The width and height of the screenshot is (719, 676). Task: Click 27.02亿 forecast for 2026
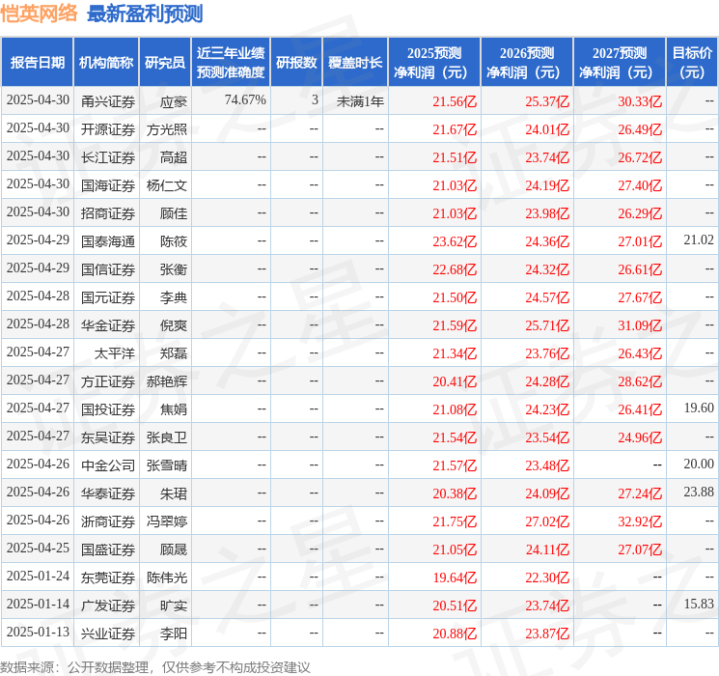(547, 521)
